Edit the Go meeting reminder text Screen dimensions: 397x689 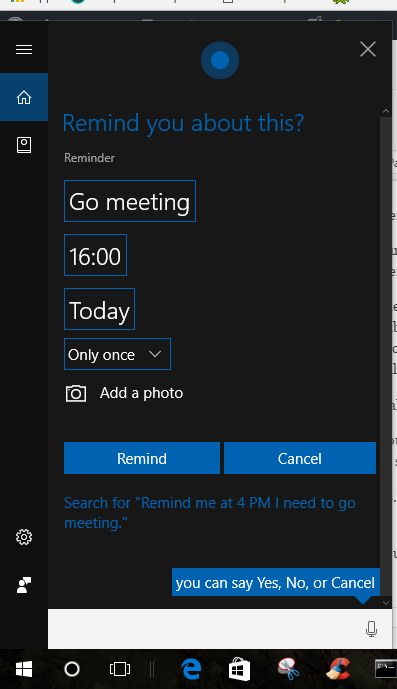click(x=130, y=201)
